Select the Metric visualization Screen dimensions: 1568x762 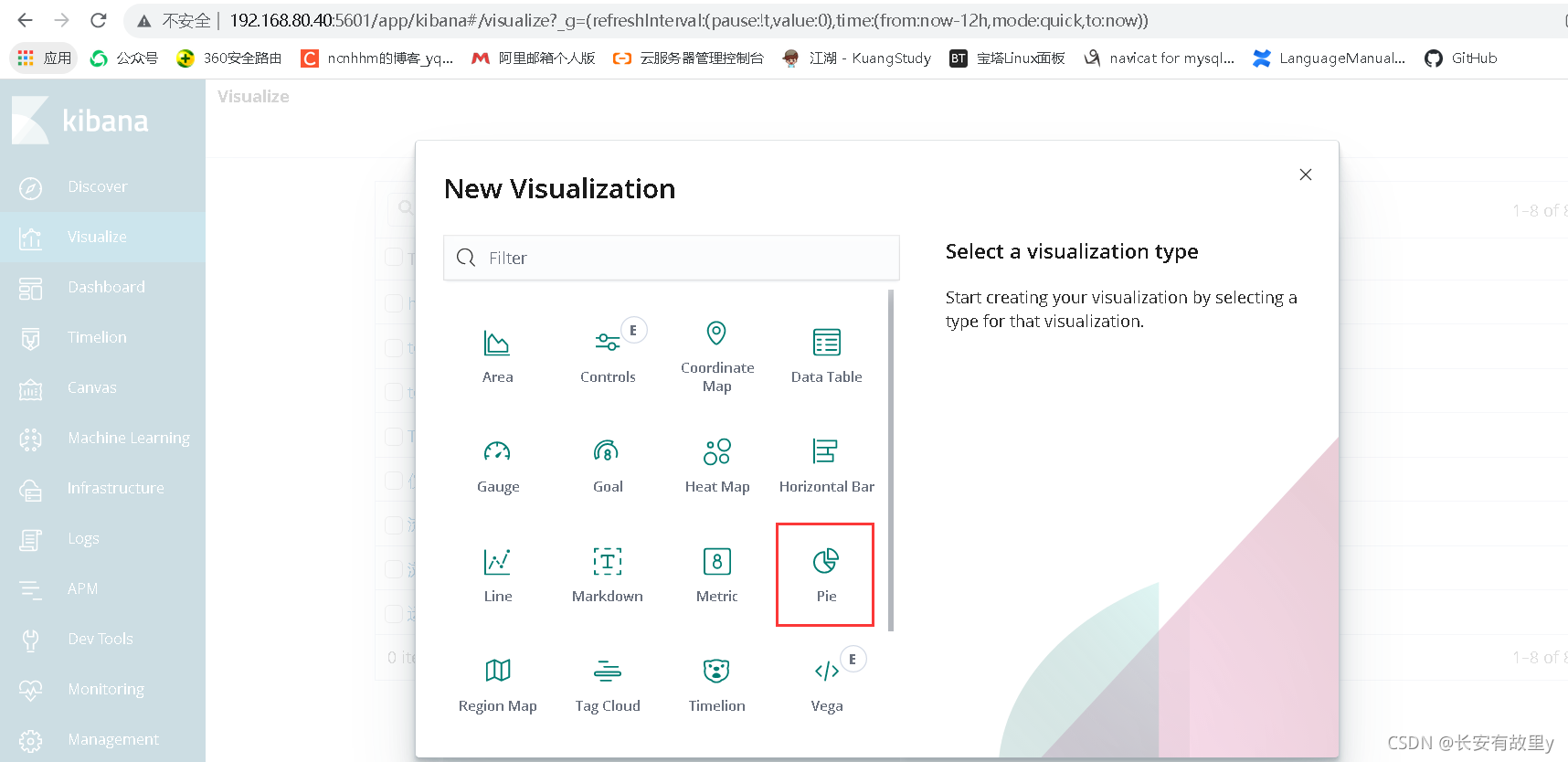717,576
